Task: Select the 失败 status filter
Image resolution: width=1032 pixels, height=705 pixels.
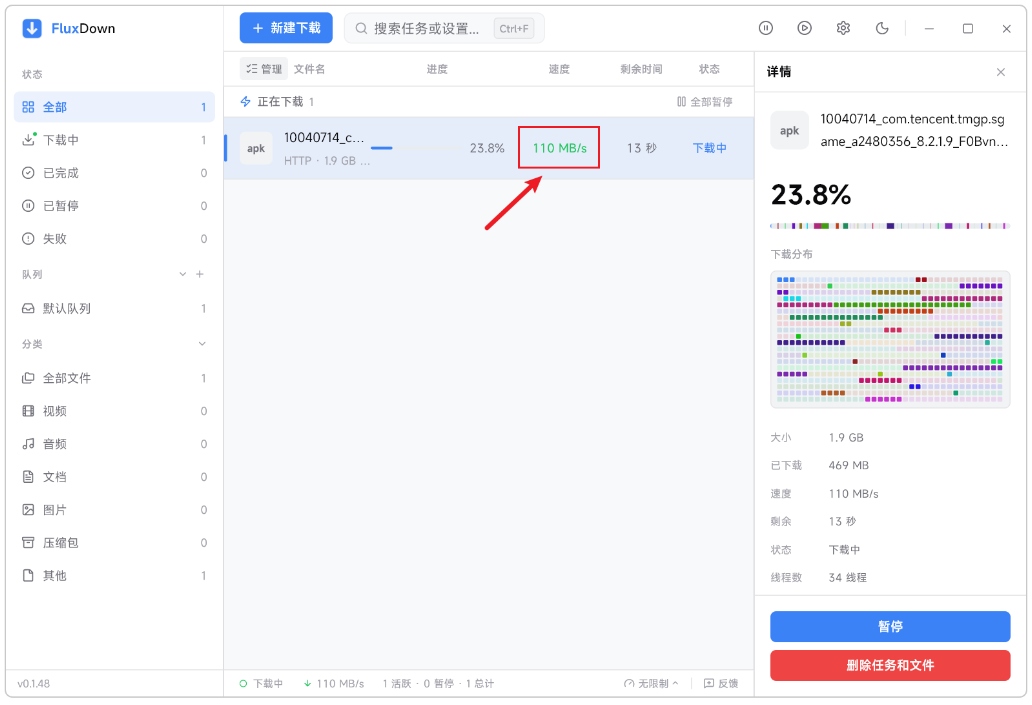Action: click(x=115, y=238)
